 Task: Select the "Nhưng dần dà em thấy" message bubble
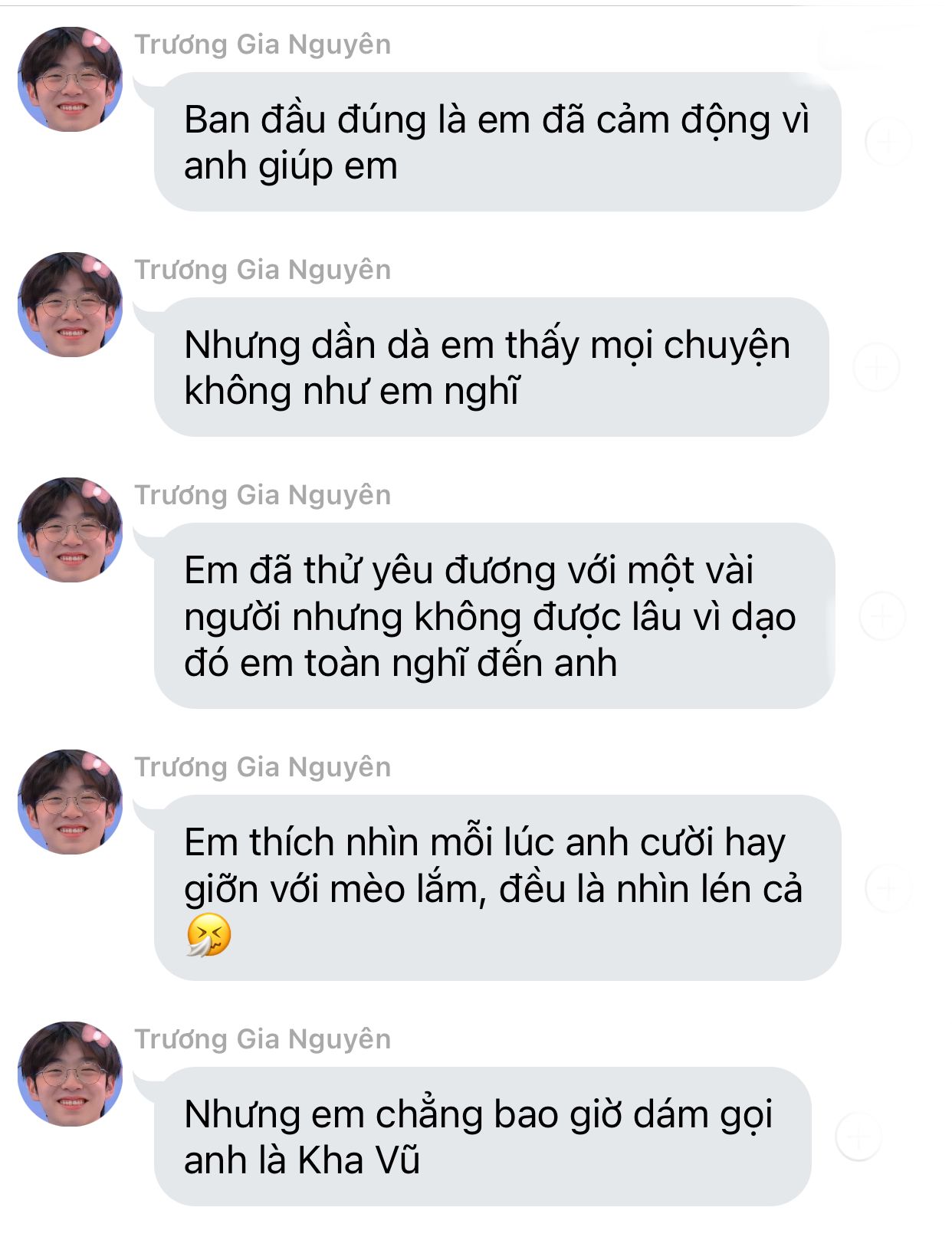pyautogui.click(x=491, y=368)
